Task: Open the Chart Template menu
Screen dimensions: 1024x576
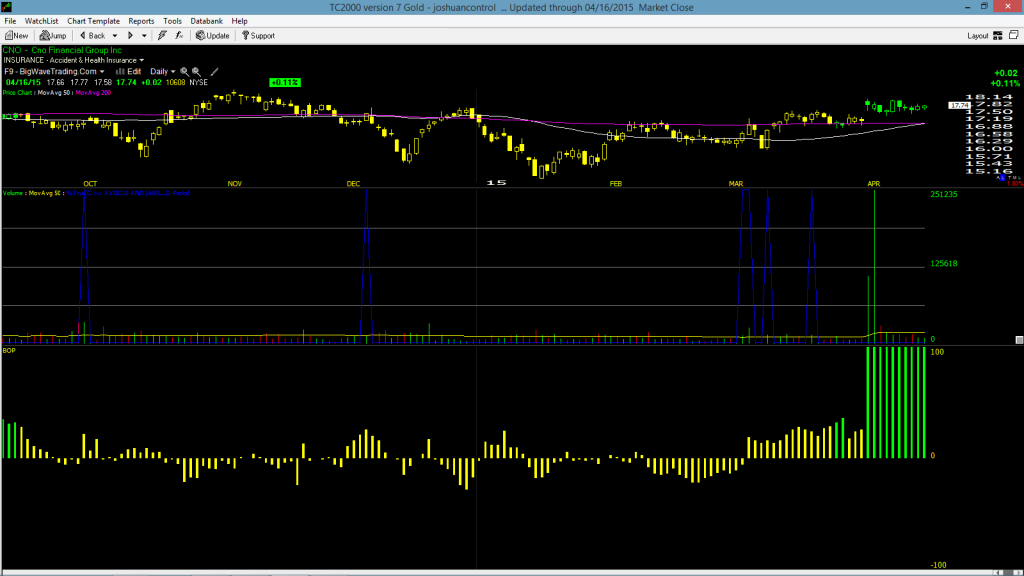Action: (93, 21)
